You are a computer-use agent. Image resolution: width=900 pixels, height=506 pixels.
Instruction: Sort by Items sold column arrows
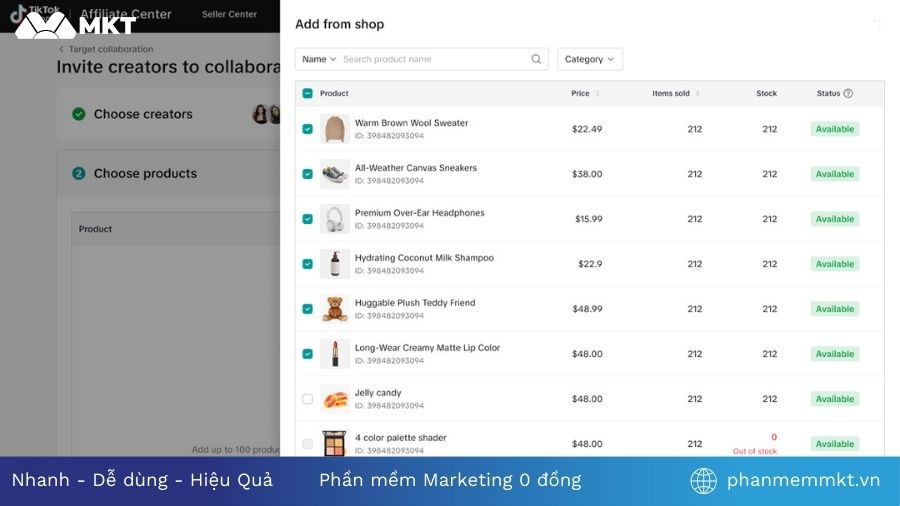[697, 94]
